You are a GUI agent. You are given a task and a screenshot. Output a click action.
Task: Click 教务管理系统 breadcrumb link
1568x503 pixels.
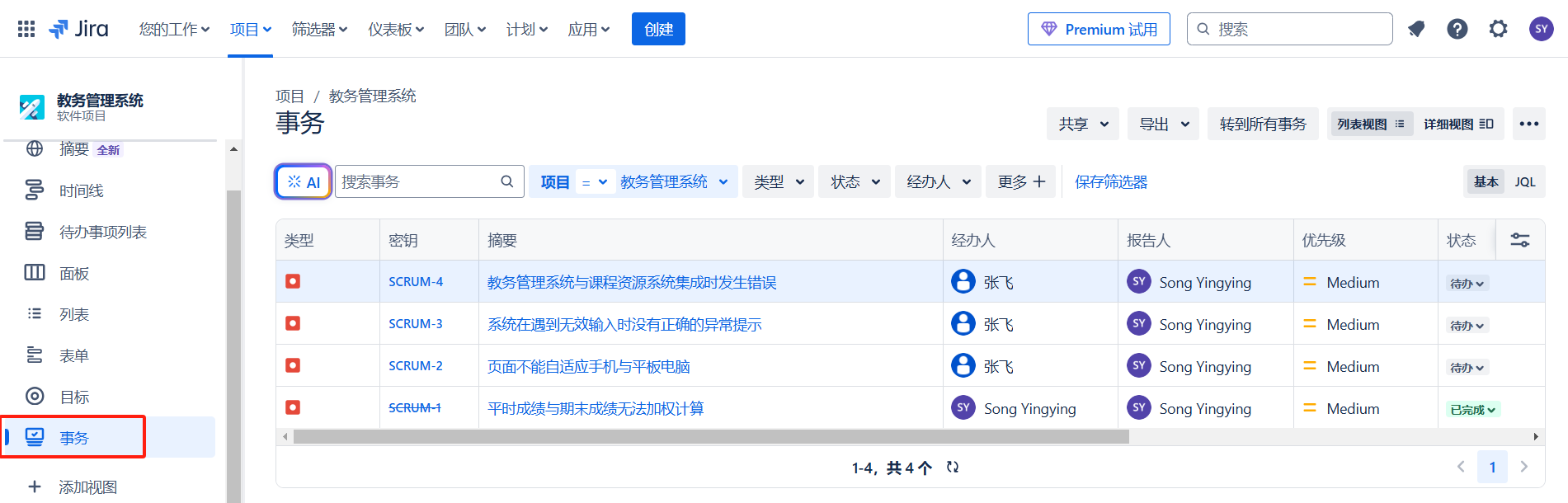pyautogui.click(x=372, y=96)
